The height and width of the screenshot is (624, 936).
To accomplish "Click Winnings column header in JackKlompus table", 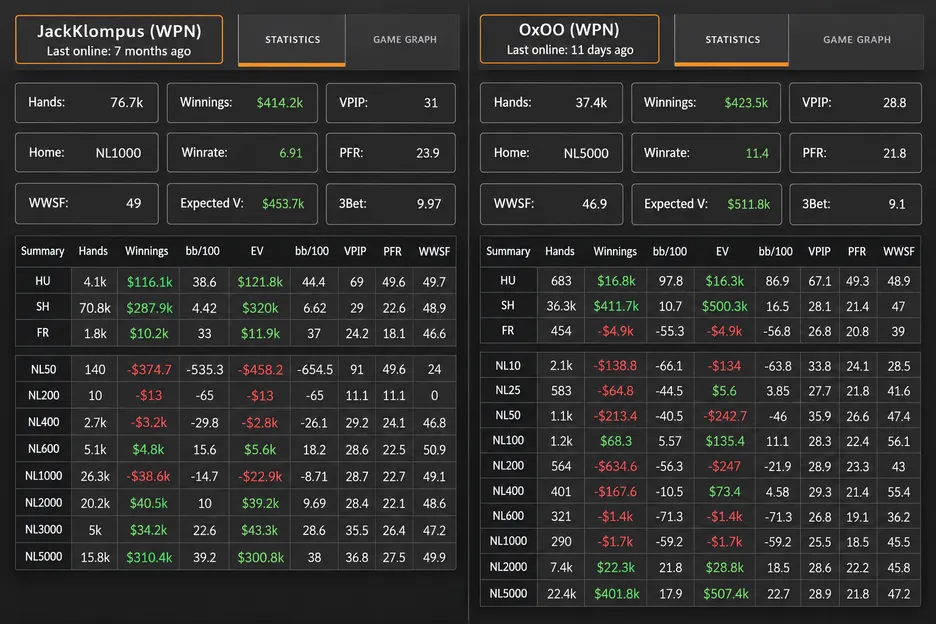I will 146,251.
